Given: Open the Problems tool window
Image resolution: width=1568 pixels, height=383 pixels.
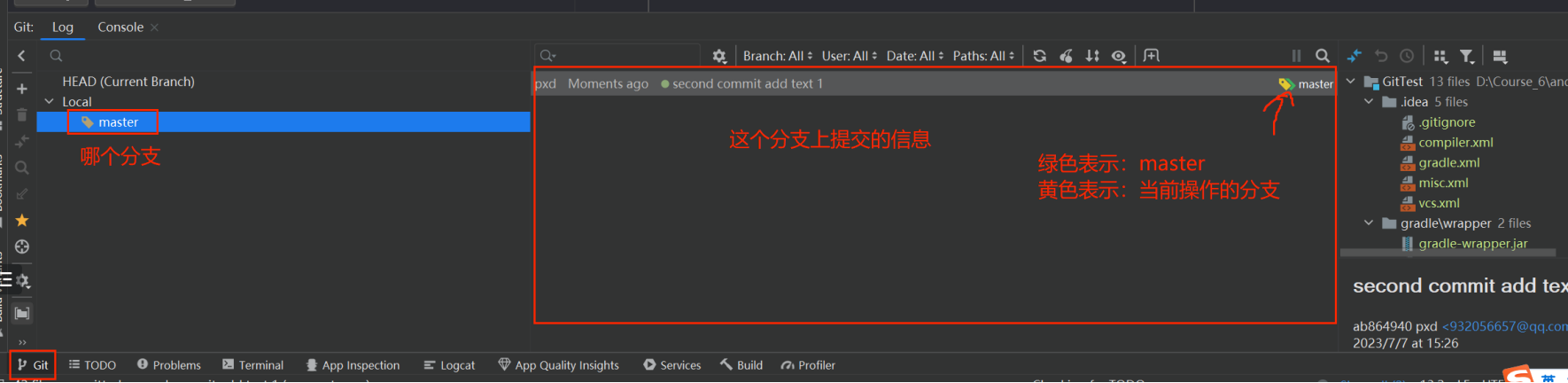Looking at the screenshot, I should coord(168,365).
